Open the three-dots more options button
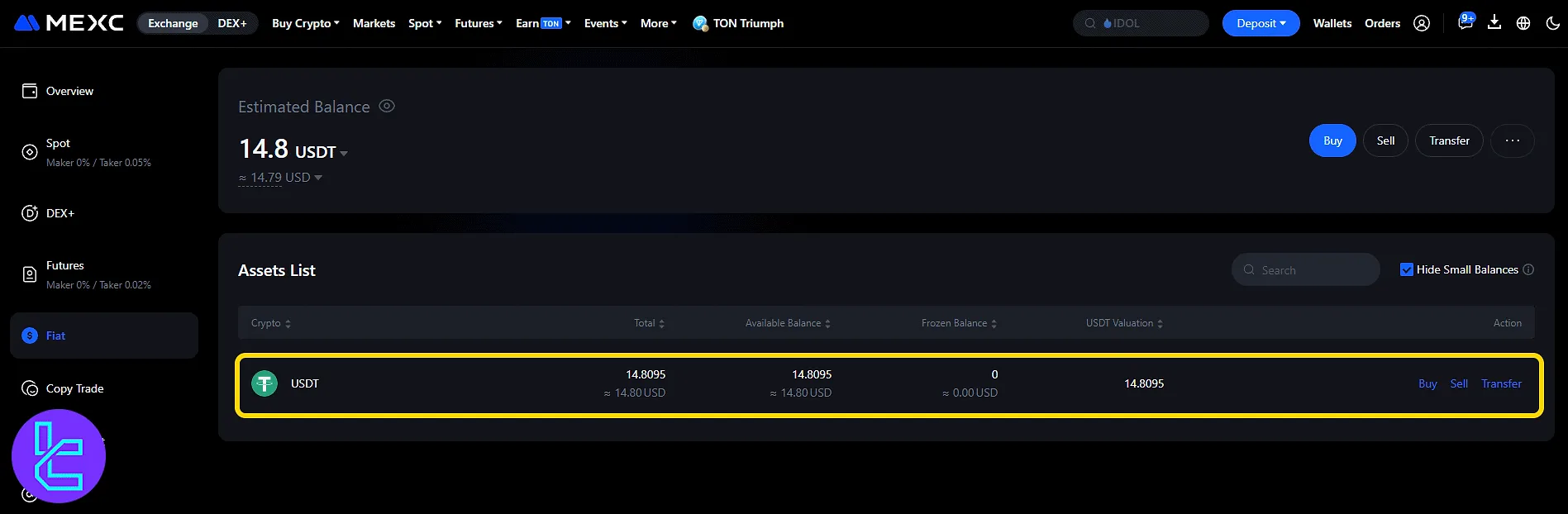The image size is (1568, 514). click(x=1513, y=140)
